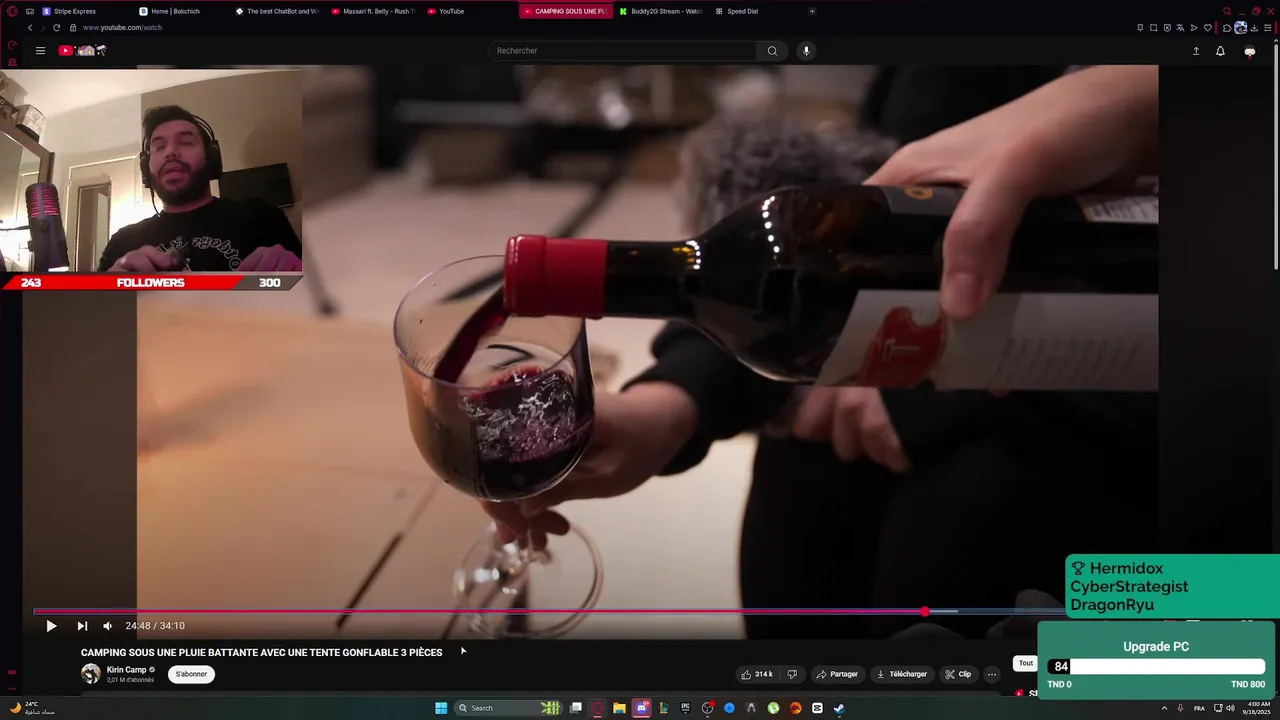
Task: Show hidden system tray icons chevron
Action: 1164,708
